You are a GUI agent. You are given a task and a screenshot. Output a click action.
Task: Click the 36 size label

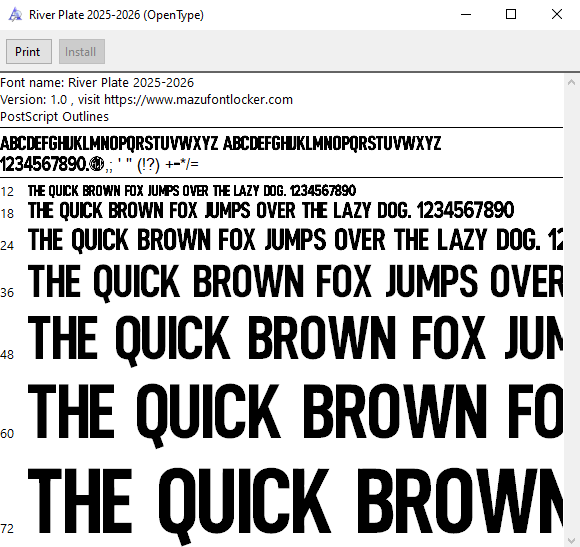(x=7, y=293)
